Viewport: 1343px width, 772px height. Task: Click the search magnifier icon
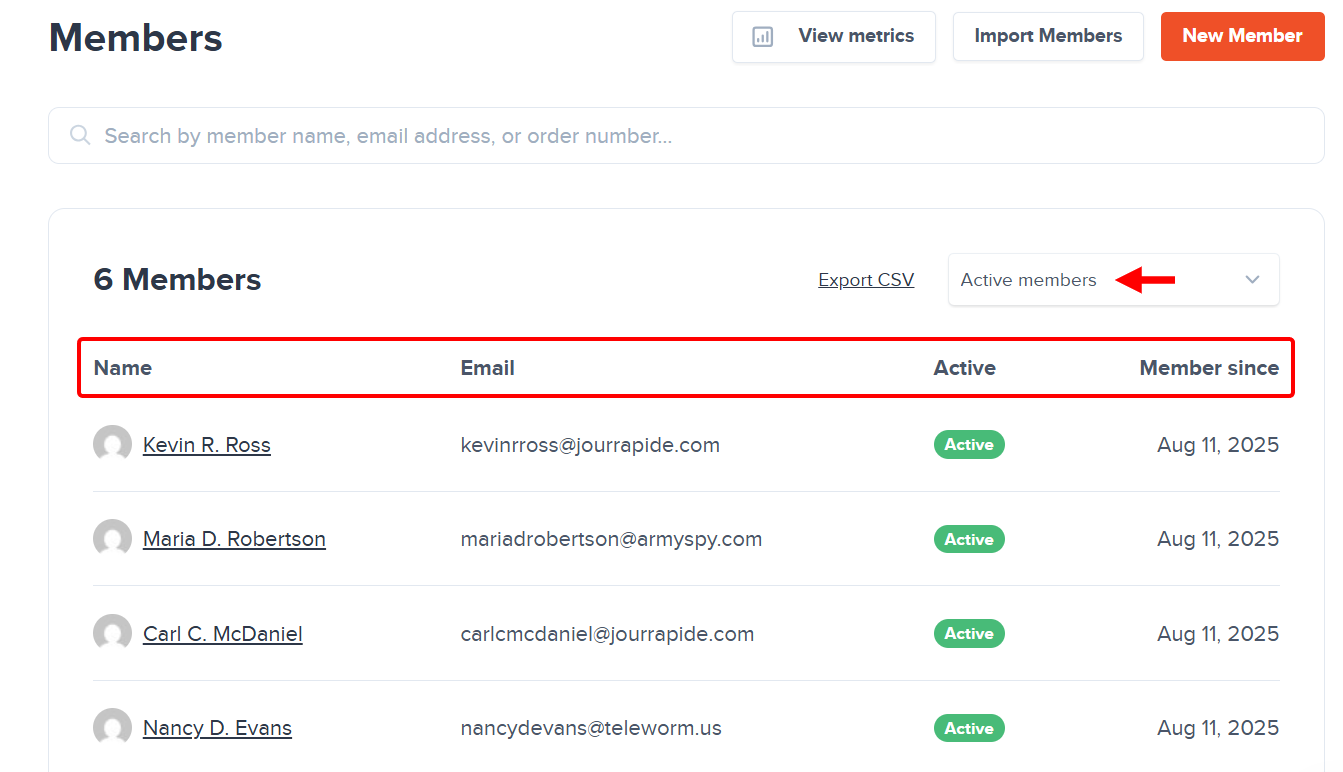click(x=80, y=135)
